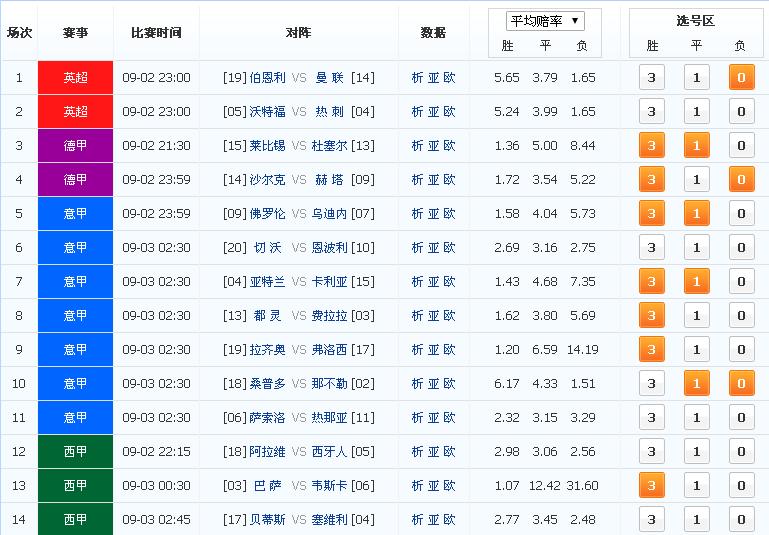This screenshot has height=535, width=769.
Task: Select draw 1 for 萨索洛 vs 热那亚
Action: tap(696, 417)
